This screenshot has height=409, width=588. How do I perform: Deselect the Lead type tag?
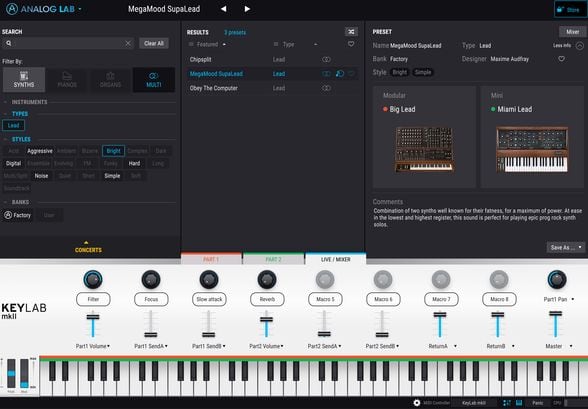[x=14, y=125]
